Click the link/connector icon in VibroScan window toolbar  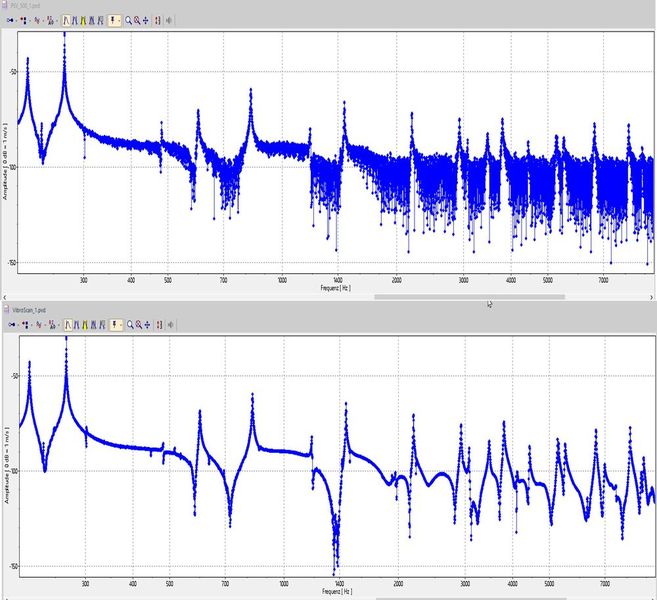point(12,325)
